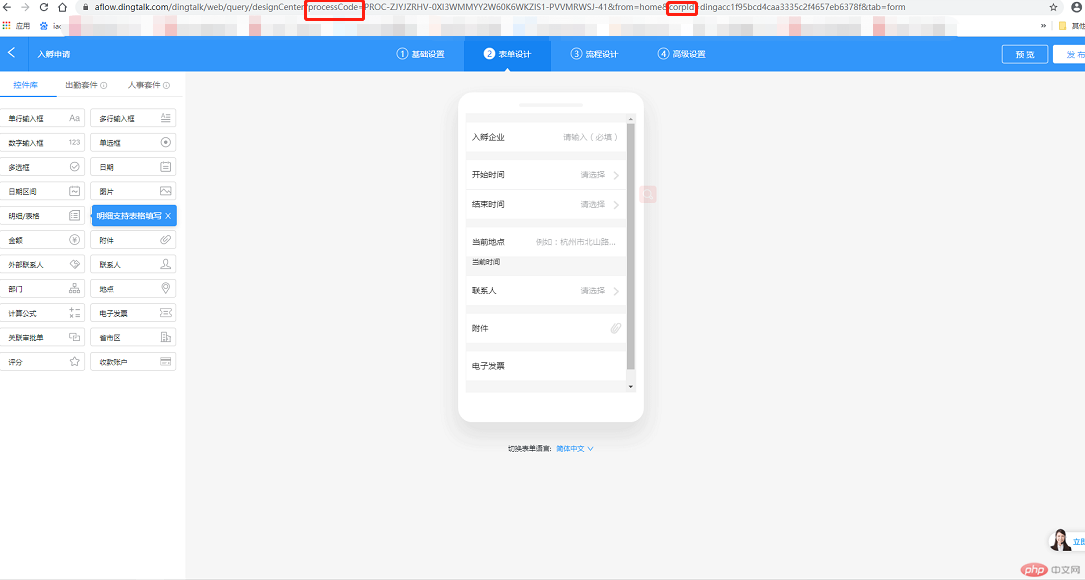The height and width of the screenshot is (580, 1085).
Task: Add the 金额 (amount) component
Action: click(43, 239)
